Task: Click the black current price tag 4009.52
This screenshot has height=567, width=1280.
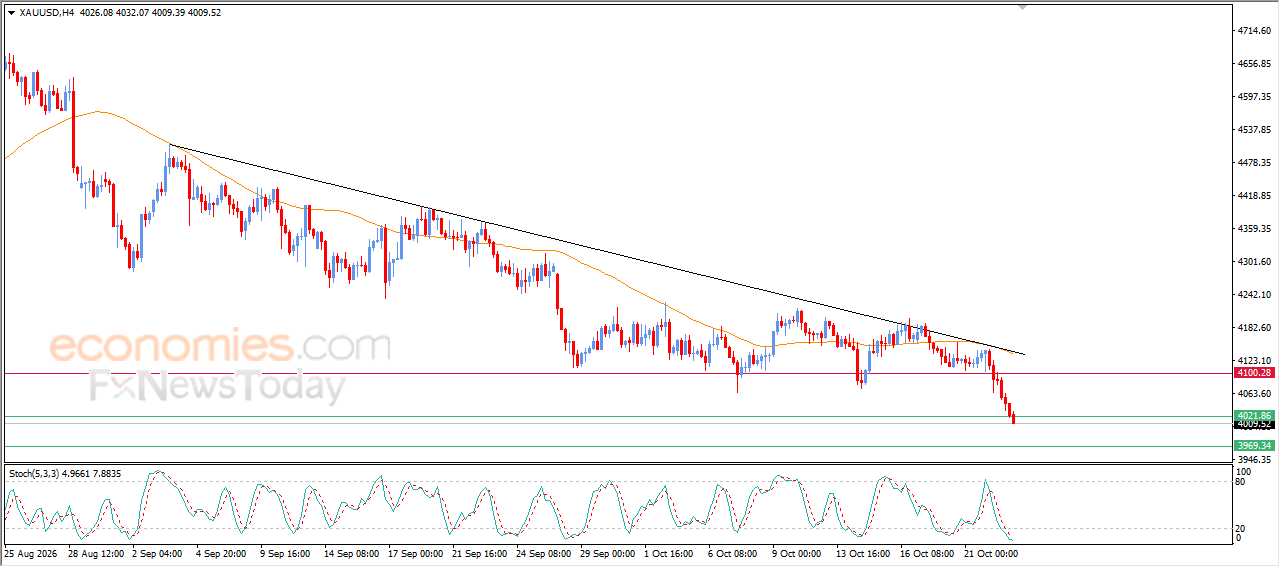Action: click(1253, 425)
